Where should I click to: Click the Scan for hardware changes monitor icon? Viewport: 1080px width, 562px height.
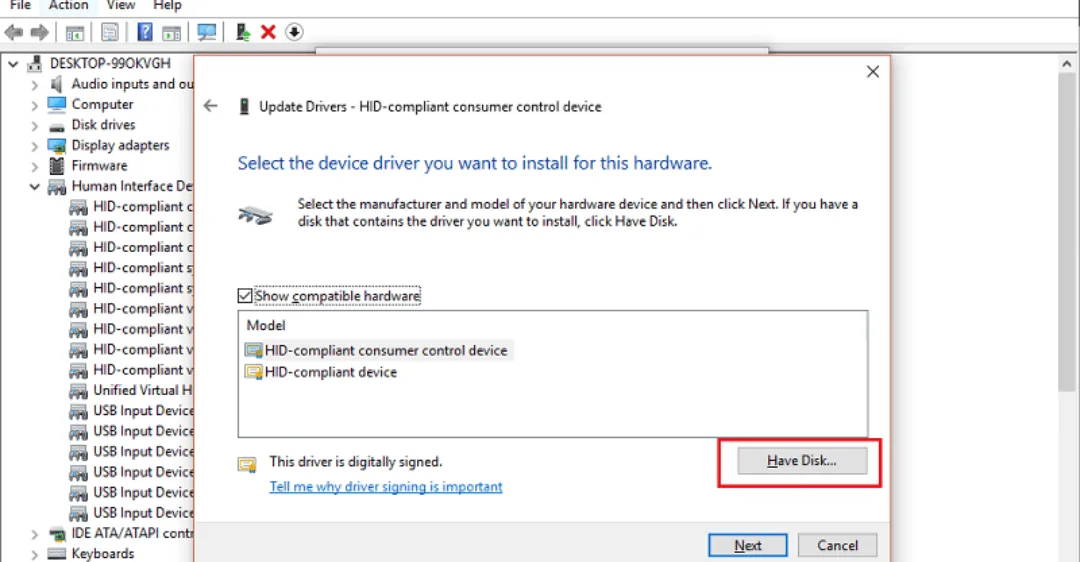pyautogui.click(x=207, y=32)
